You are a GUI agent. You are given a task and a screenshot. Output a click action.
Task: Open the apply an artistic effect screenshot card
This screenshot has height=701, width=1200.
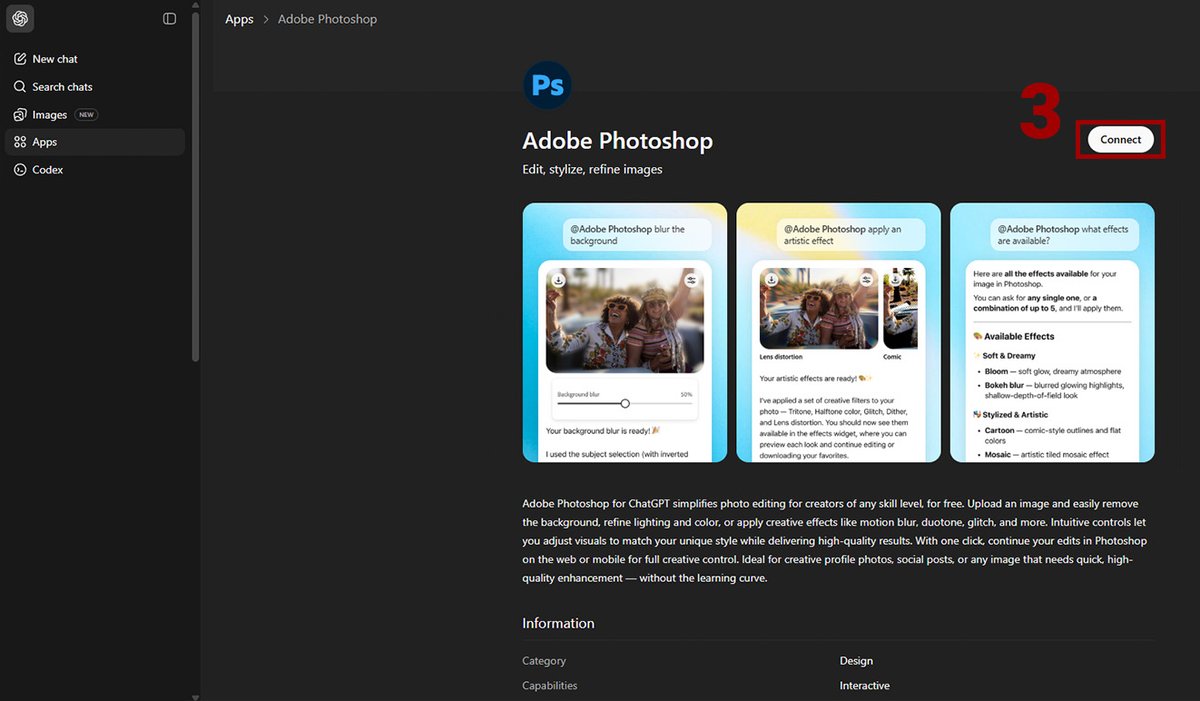tap(839, 332)
